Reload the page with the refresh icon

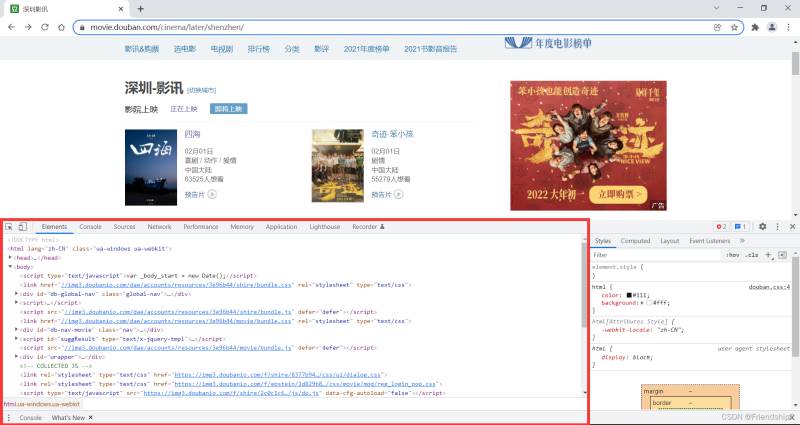click(45, 28)
